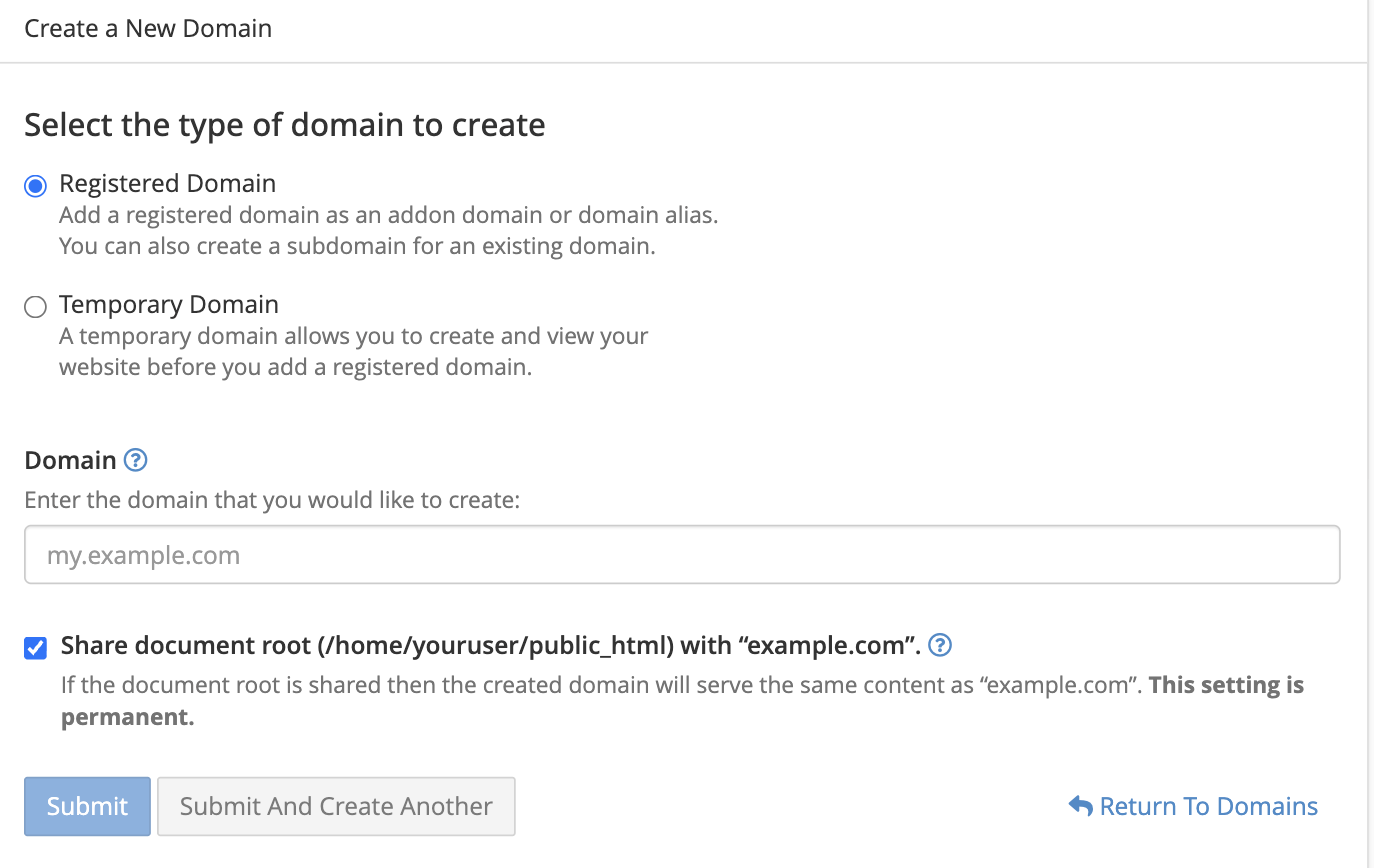Select the Registered Domain radio button
The width and height of the screenshot is (1374, 868).
pyautogui.click(x=36, y=186)
